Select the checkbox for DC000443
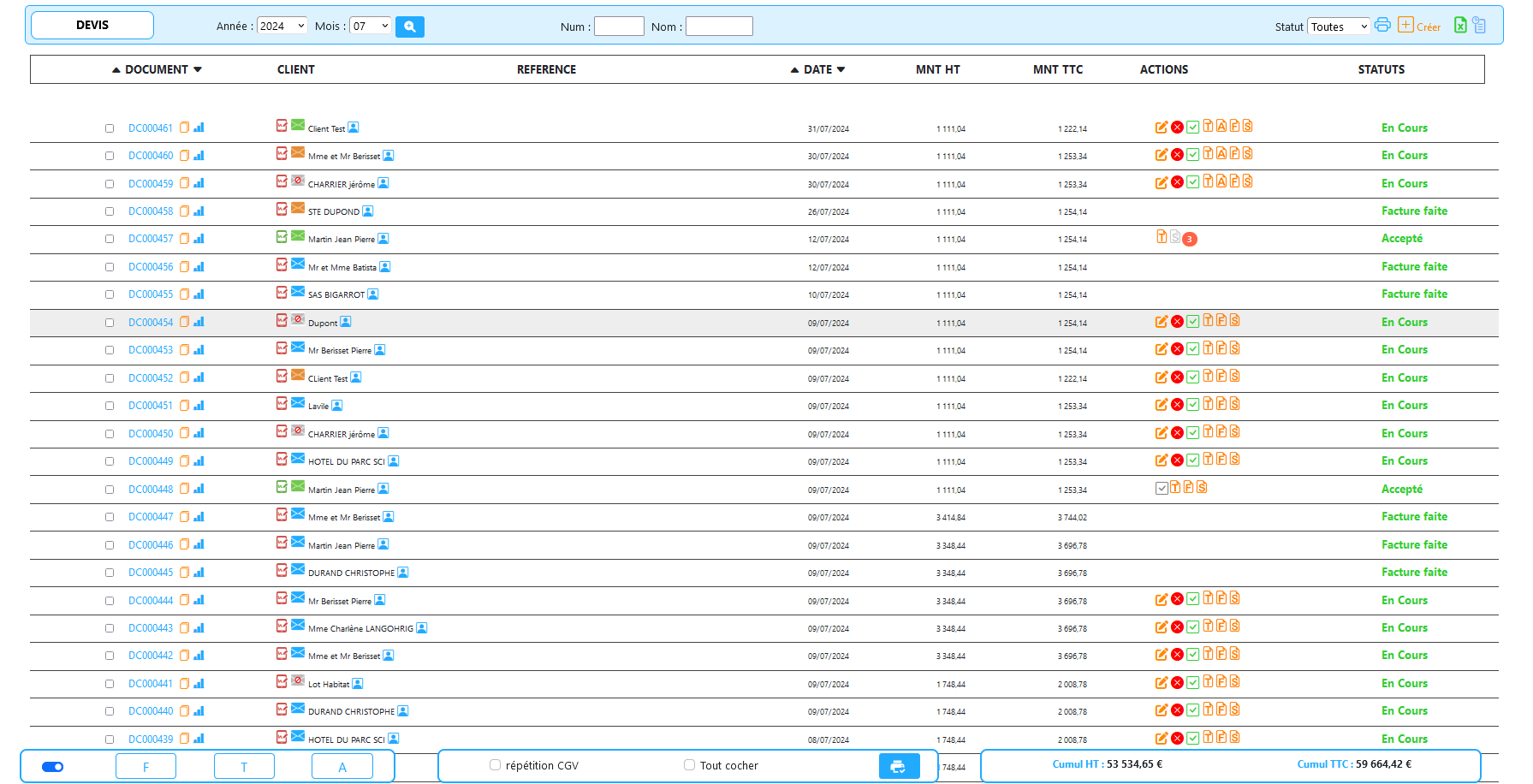The image size is (1533, 784). pyautogui.click(x=110, y=628)
